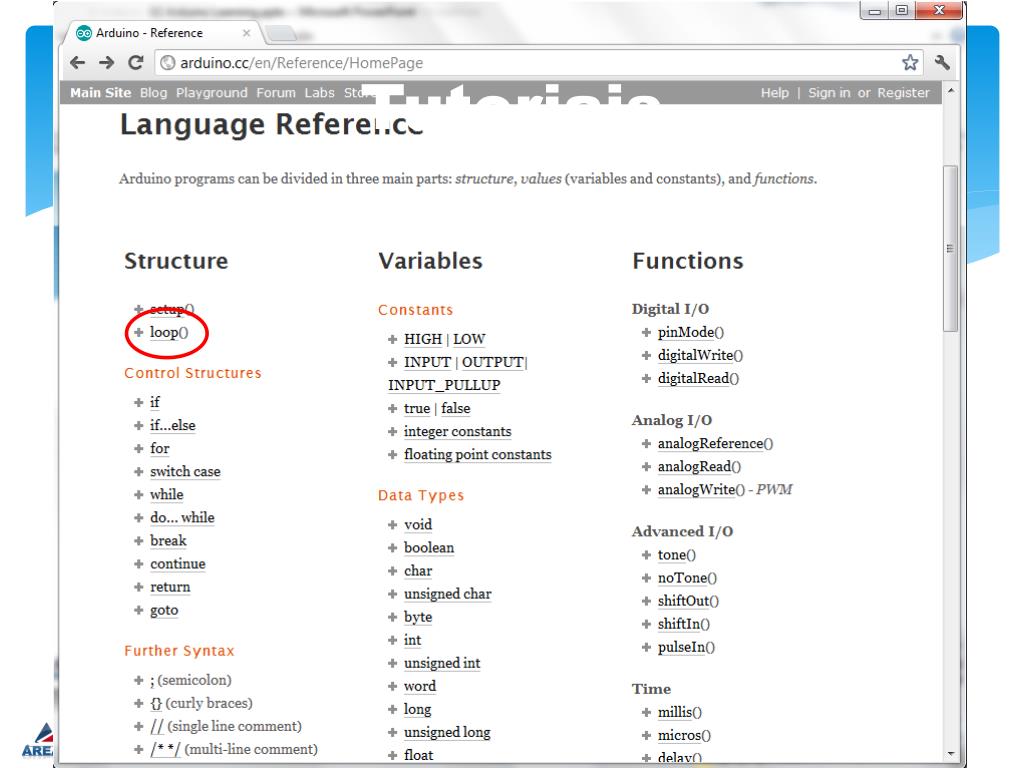This screenshot has width=1024, height=768.
Task: Minimize the browser window
Action: [x=875, y=10]
